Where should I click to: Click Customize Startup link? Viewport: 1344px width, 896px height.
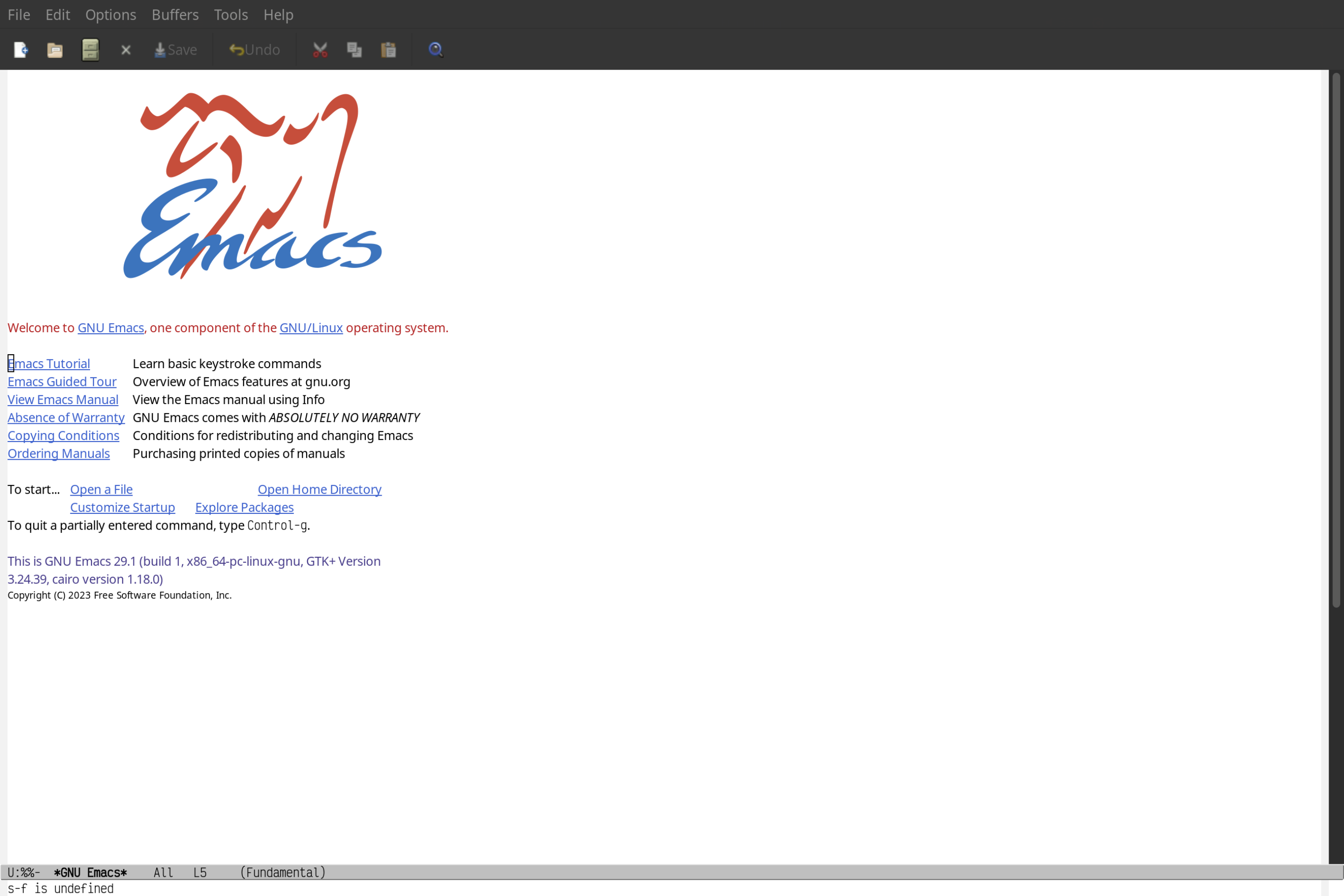(122, 507)
